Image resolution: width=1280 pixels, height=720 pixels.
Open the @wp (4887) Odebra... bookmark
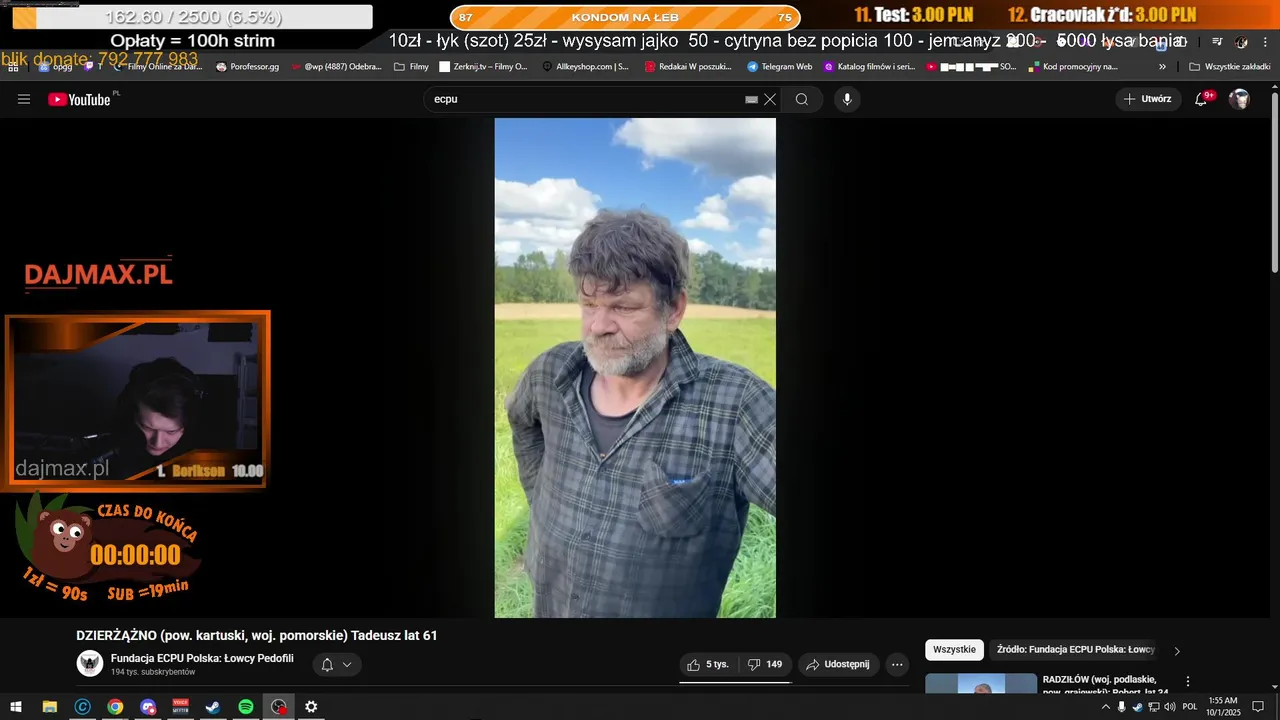pos(336,67)
